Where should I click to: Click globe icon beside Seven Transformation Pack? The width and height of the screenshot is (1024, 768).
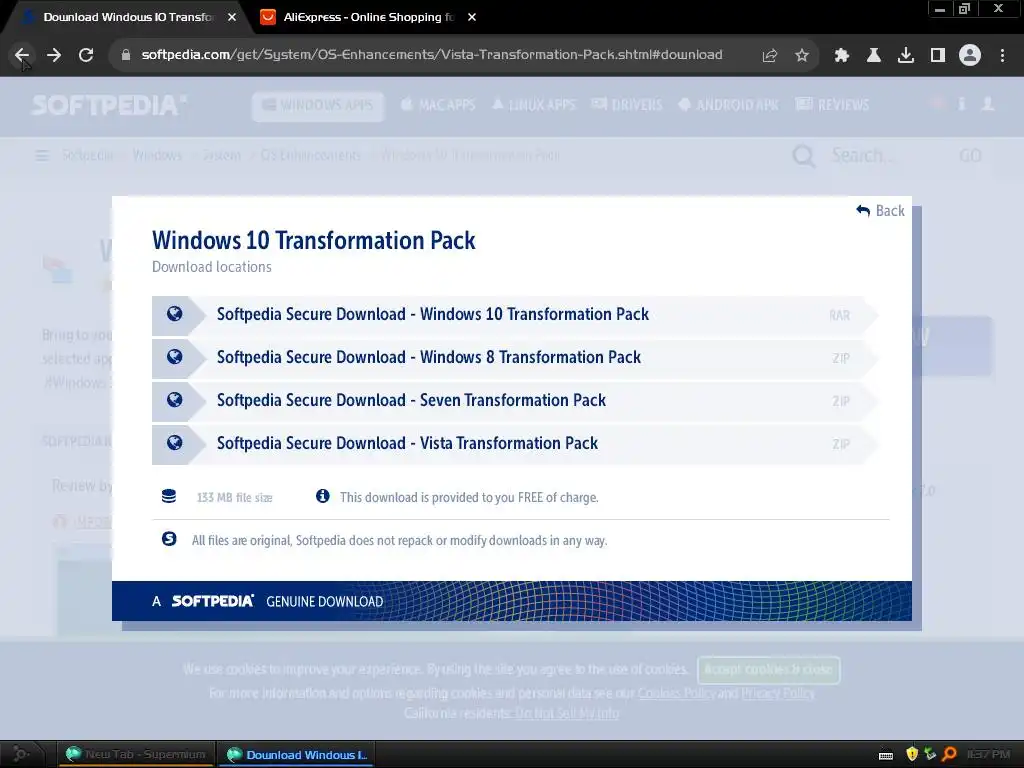pyautogui.click(x=174, y=400)
